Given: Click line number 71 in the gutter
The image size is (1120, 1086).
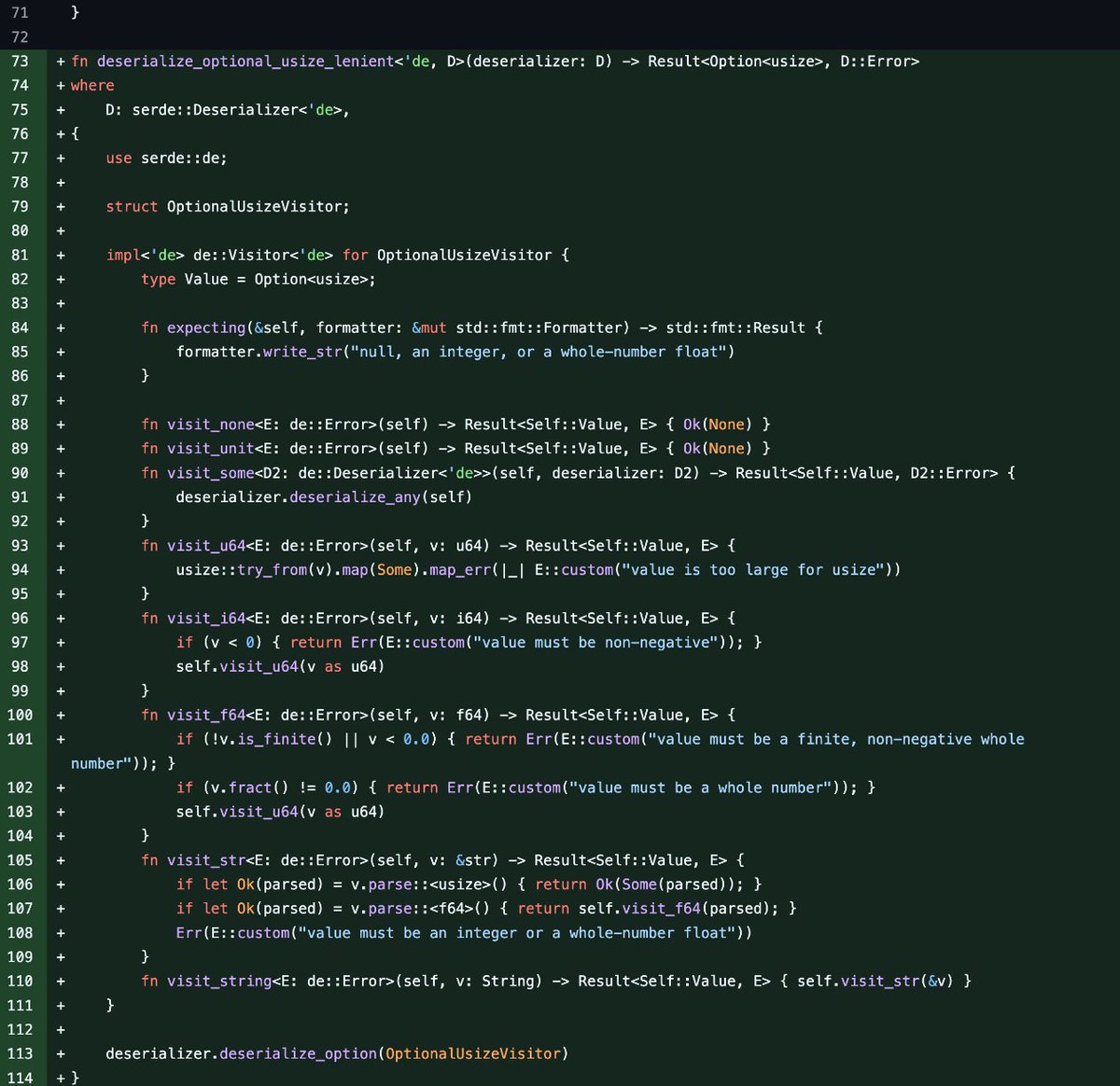Looking at the screenshot, I should point(20,13).
